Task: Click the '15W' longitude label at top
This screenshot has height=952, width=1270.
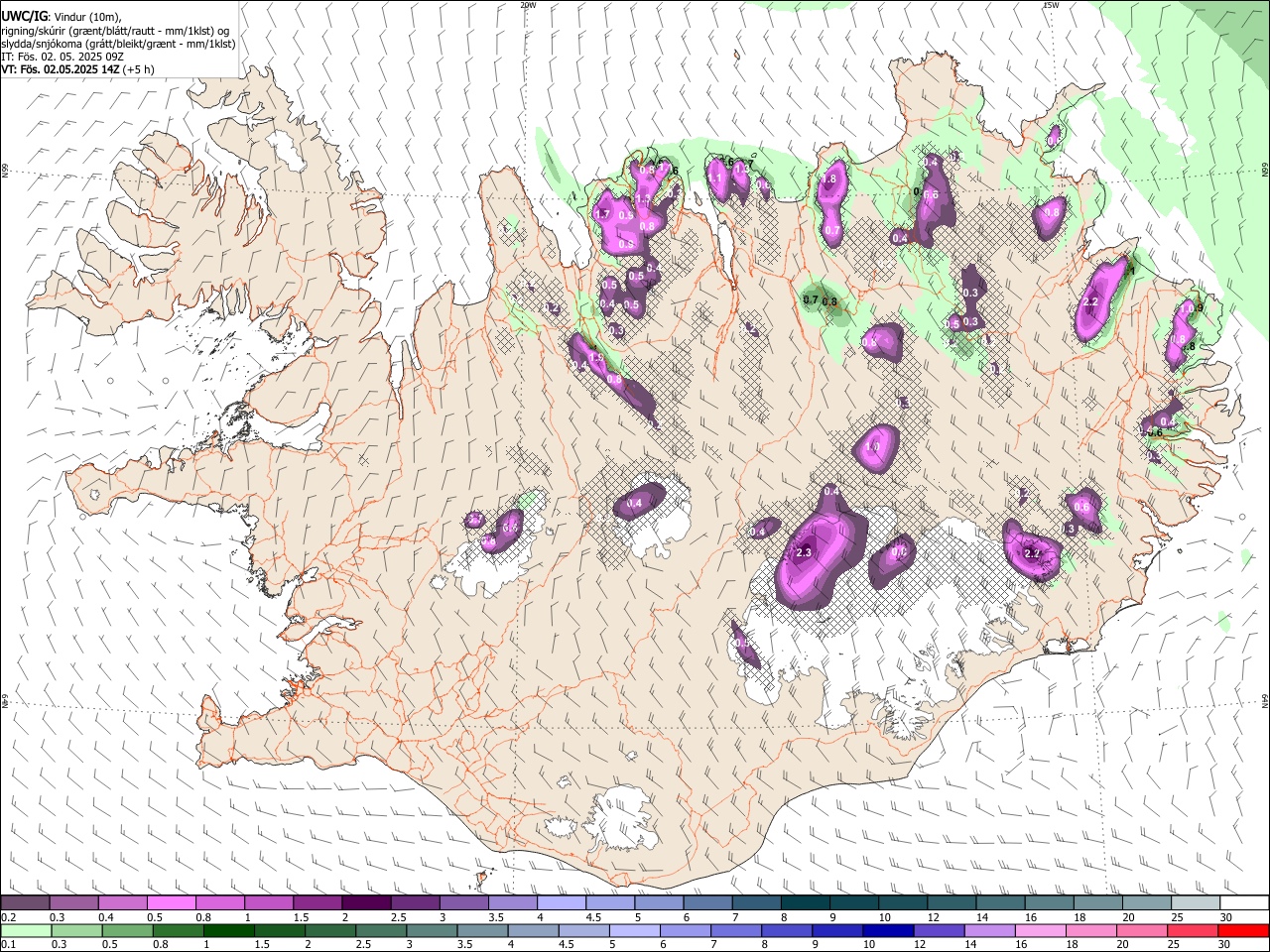Action: 1051,5
